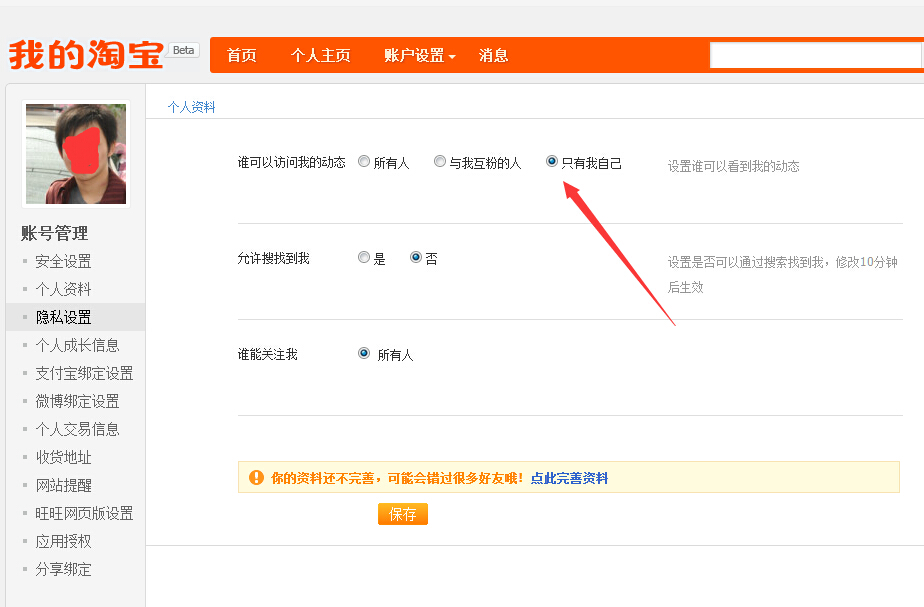Click the search input in the header

click(x=816, y=55)
